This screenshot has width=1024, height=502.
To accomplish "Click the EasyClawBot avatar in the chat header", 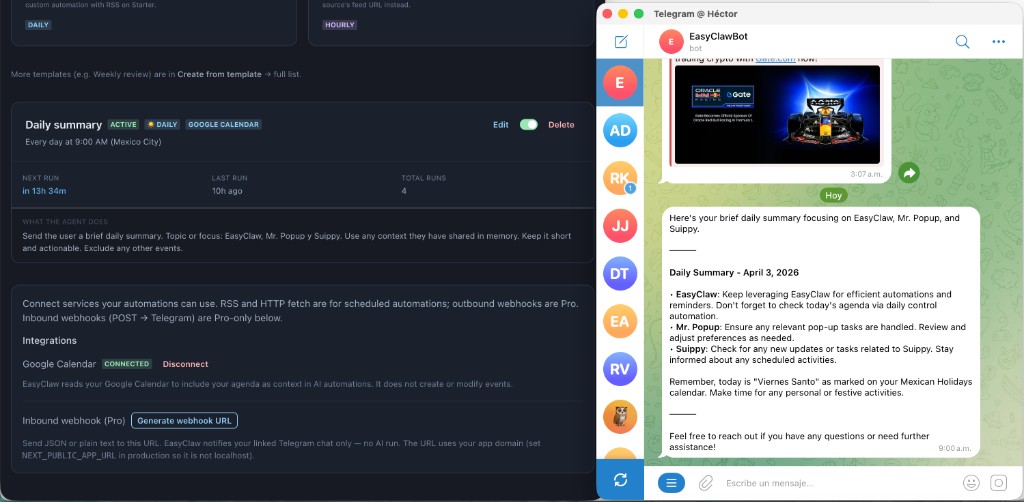I will [671, 42].
